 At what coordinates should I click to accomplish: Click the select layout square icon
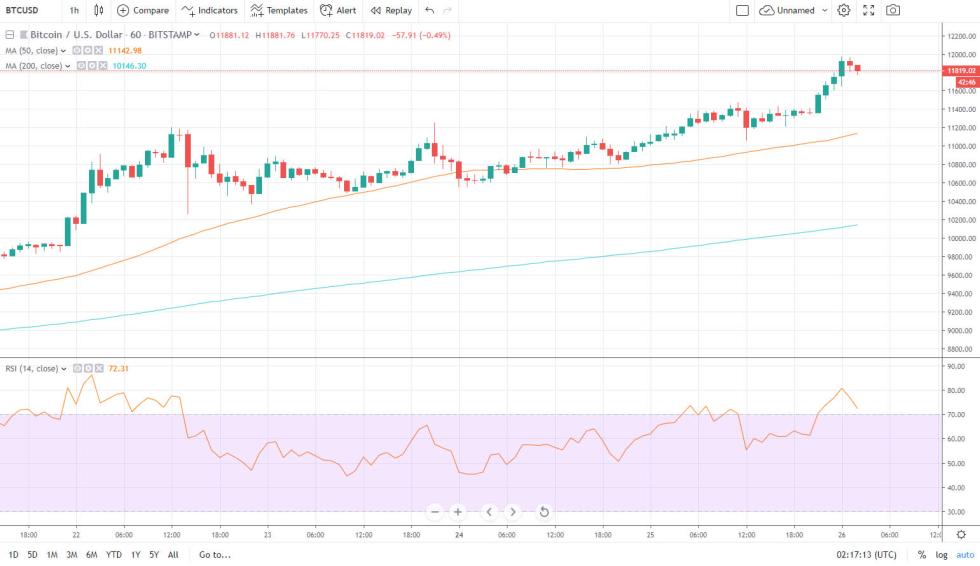(742, 10)
